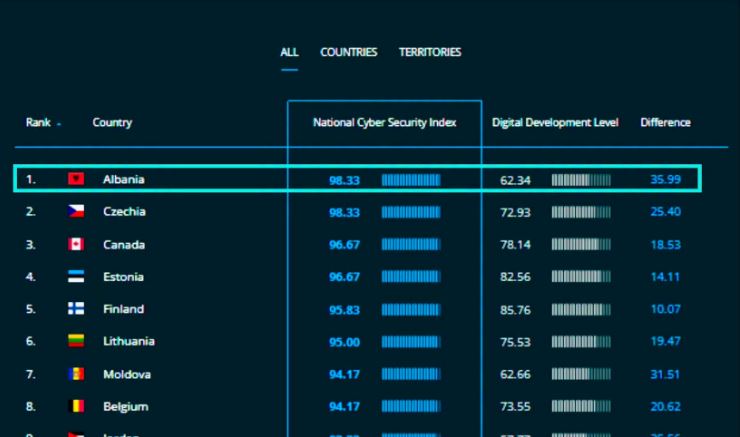The width and height of the screenshot is (740, 437).
Task: Click the Czechia flag icon
Action: [x=76, y=211]
